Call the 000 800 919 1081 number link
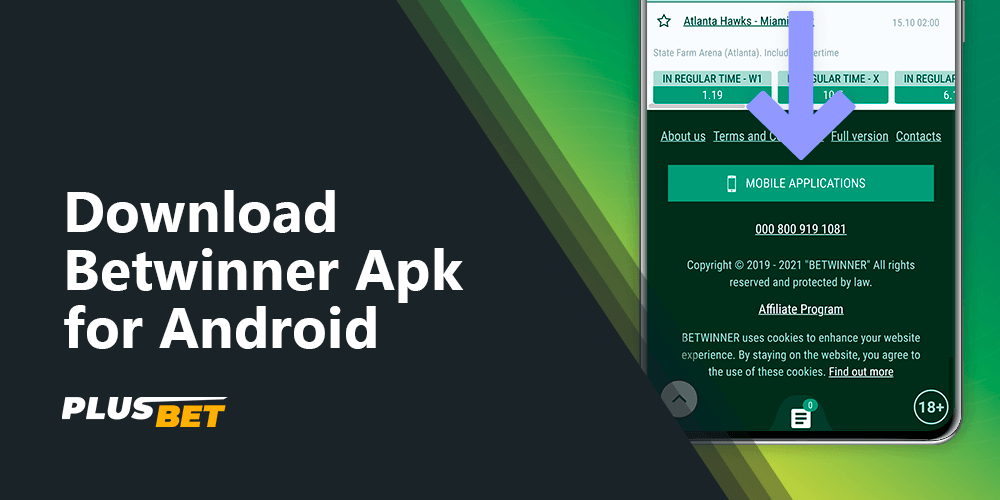 (801, 229)
